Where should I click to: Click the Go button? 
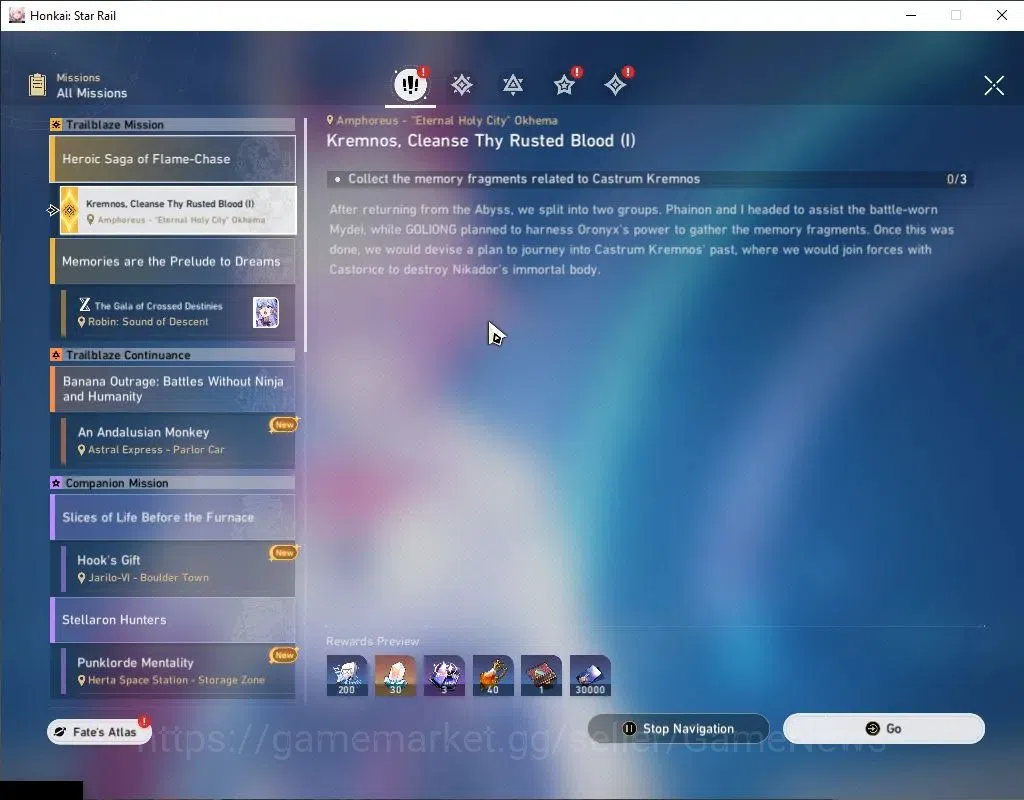884,729
